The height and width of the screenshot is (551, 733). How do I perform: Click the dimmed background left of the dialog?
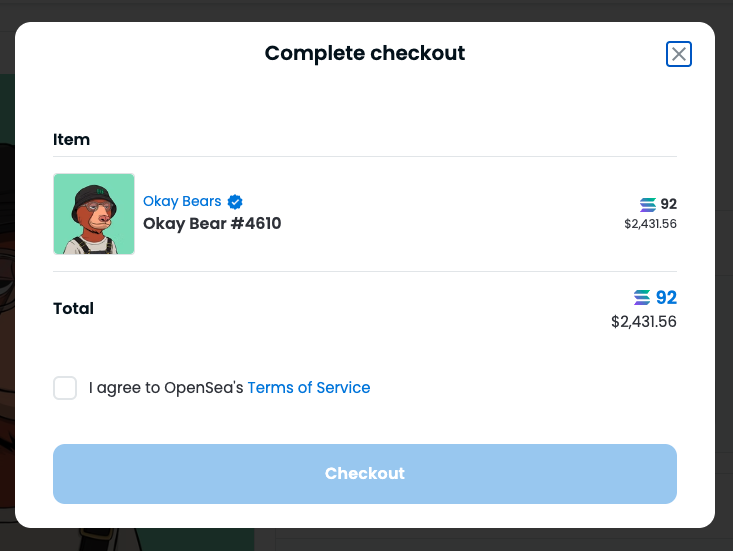(7, 300)
